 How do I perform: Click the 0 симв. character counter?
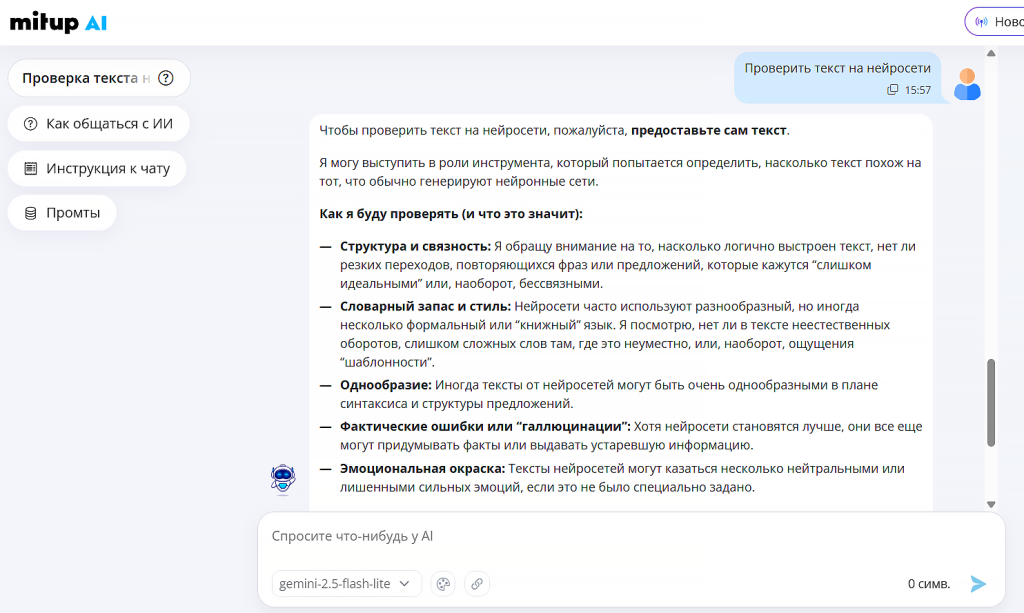929,584
